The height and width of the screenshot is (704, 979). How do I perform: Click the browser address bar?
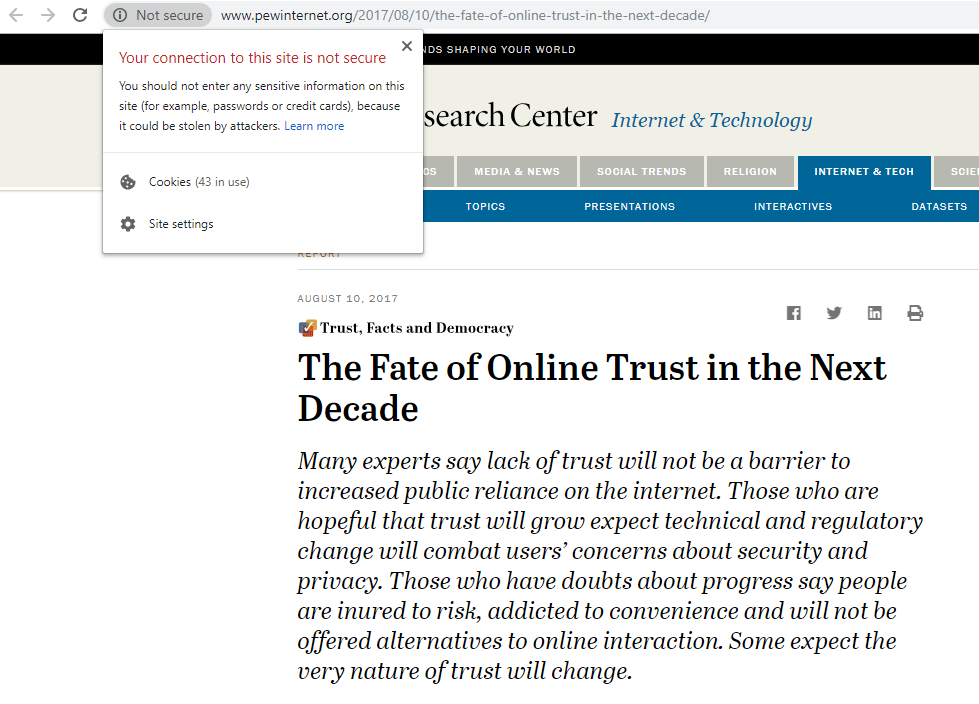[450, 15]
